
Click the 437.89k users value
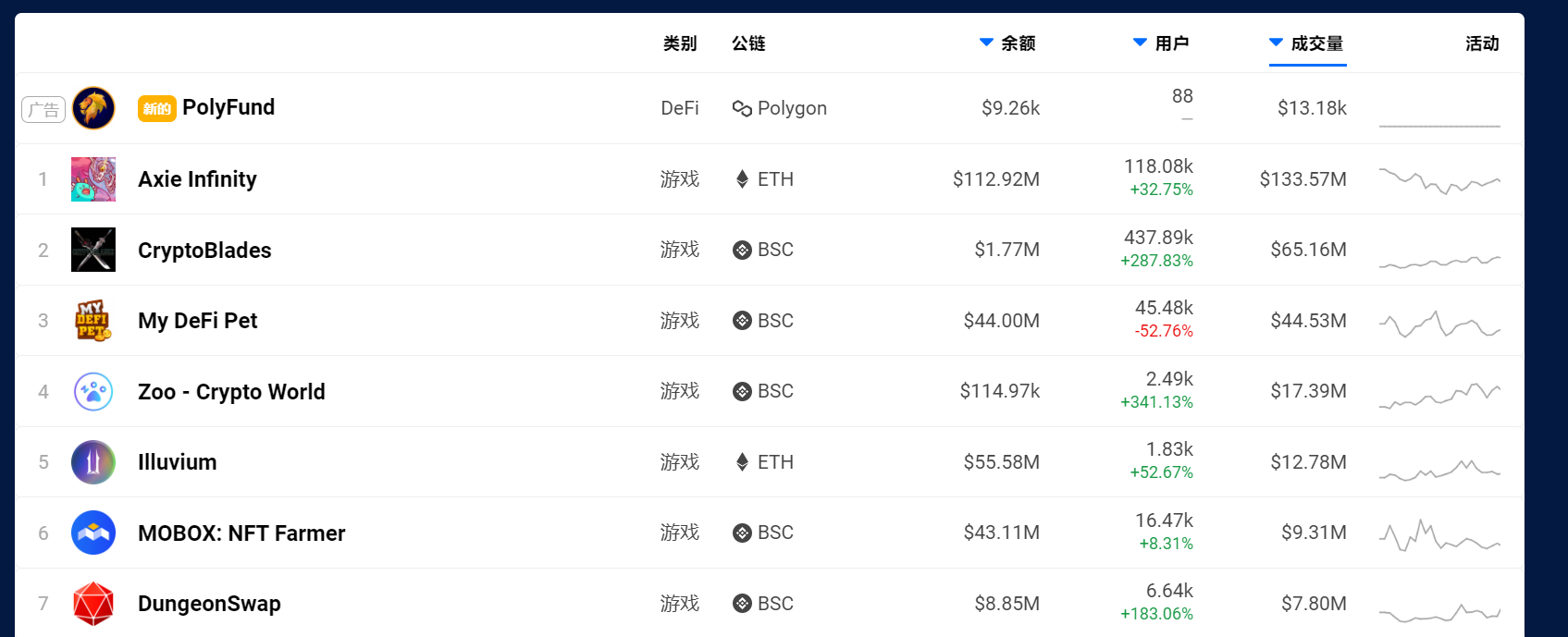pyautogui.click(x=1158, y=238)
